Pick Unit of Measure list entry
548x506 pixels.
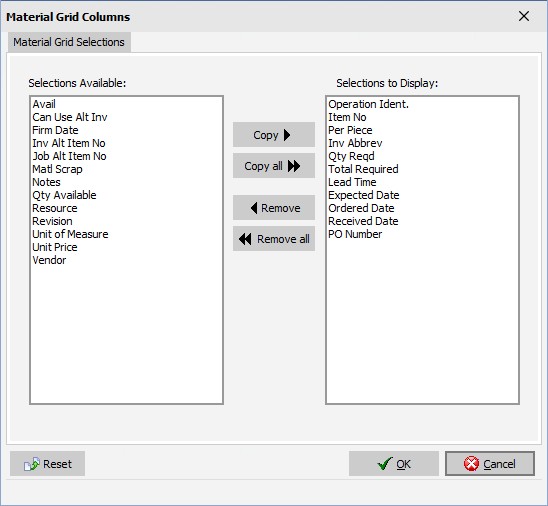70,234
